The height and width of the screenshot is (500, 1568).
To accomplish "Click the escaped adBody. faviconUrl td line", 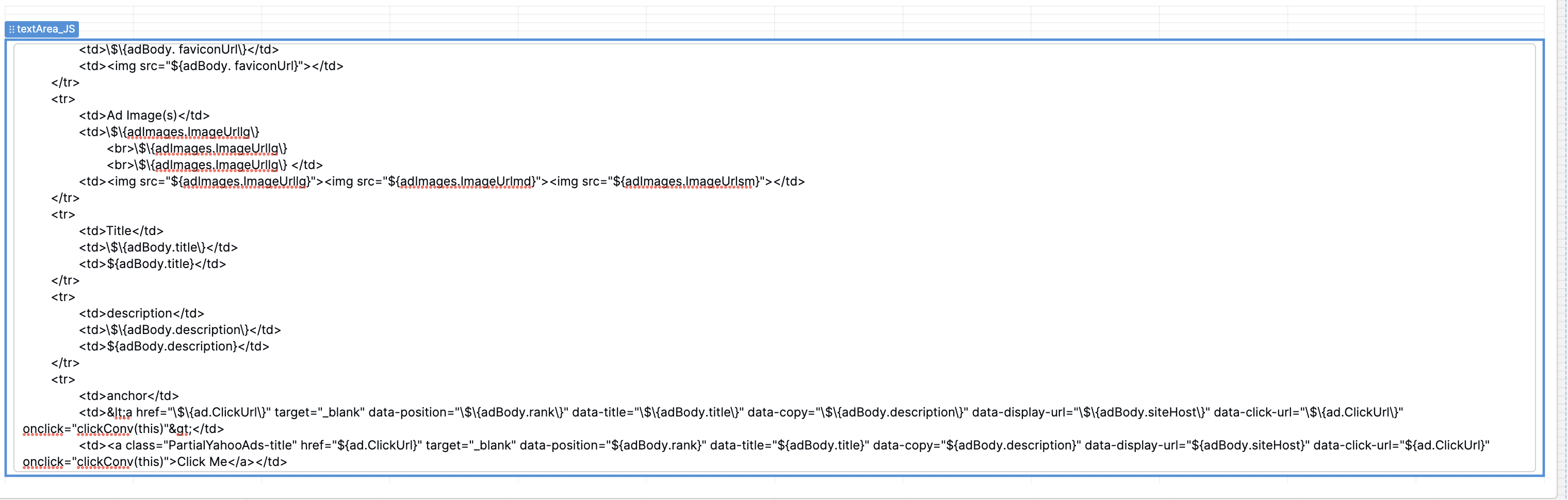I will coord(178,49).
